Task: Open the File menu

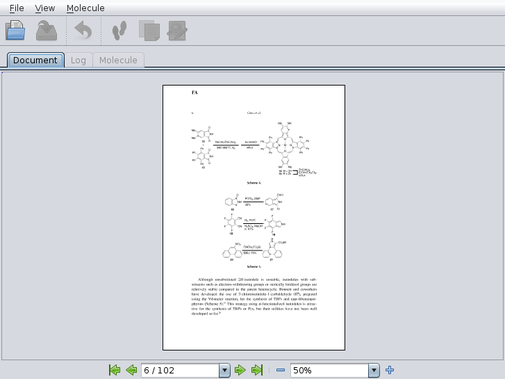Action: pyautogui.click(x=16, y=8)
